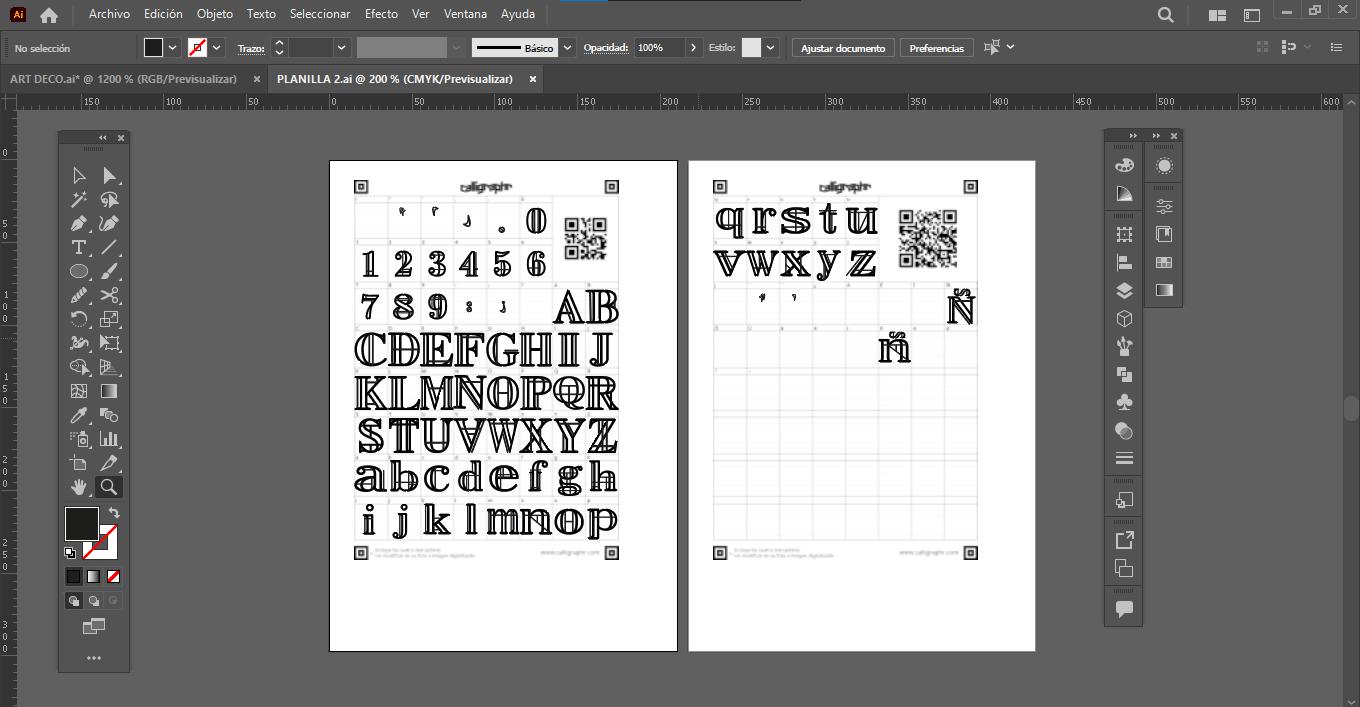Choose the Ellipse tool

(79, 271)
